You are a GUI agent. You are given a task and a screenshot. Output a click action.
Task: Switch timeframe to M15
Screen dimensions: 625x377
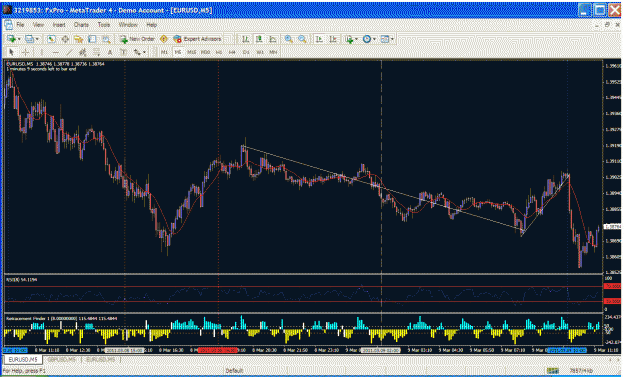tap(192, 52)
